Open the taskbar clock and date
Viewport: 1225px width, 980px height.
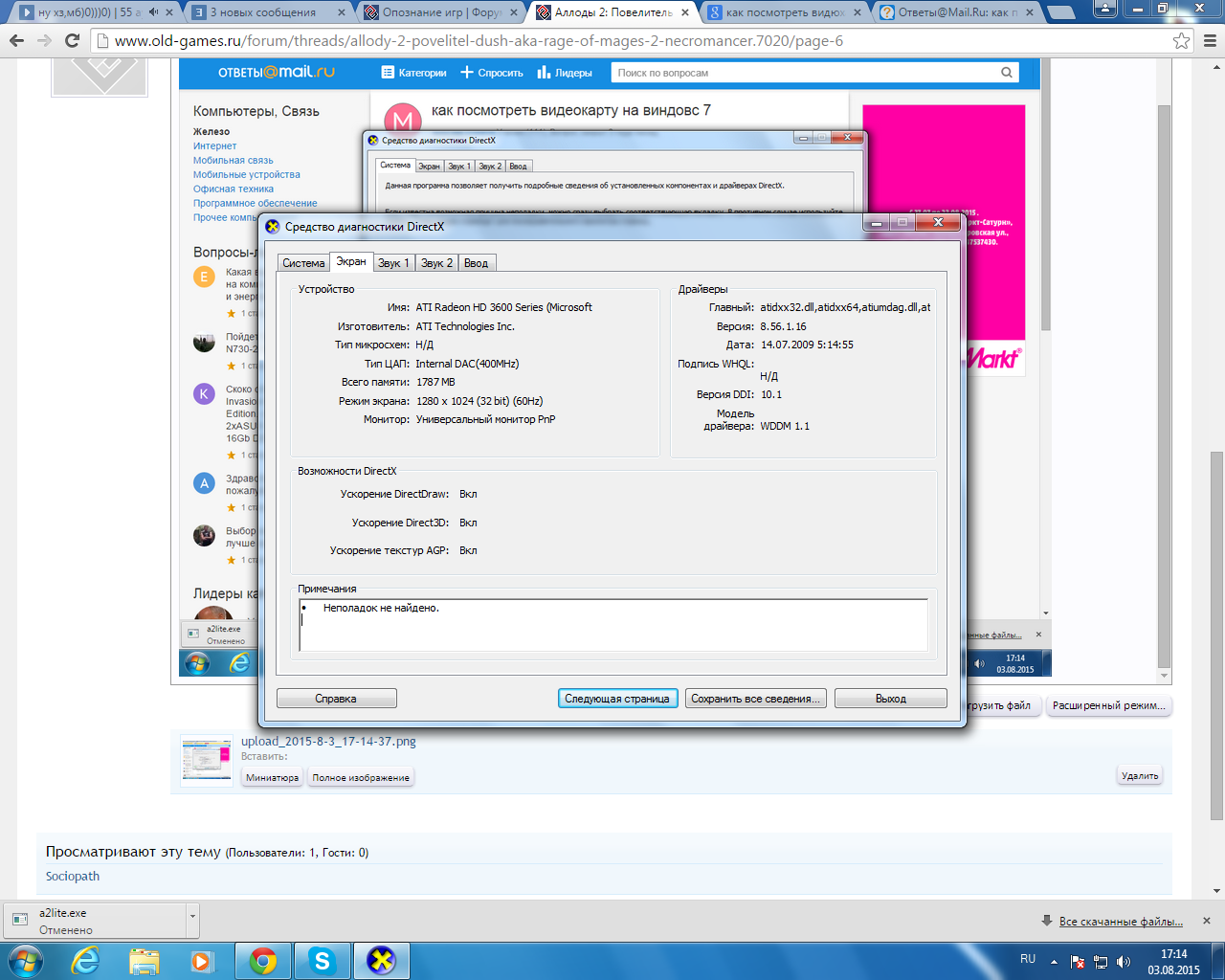pyautogui.click(x=1173, y=962)
